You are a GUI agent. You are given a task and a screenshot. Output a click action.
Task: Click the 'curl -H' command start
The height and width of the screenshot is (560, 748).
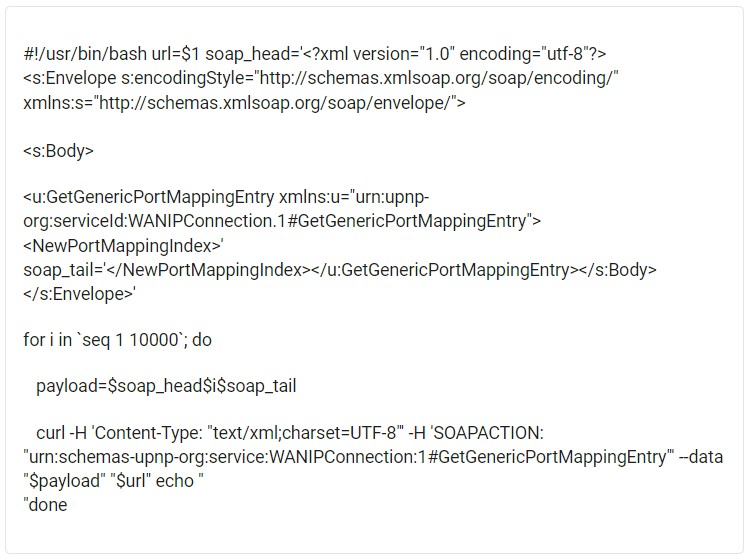pyautogui.click(x=62, y=433)
